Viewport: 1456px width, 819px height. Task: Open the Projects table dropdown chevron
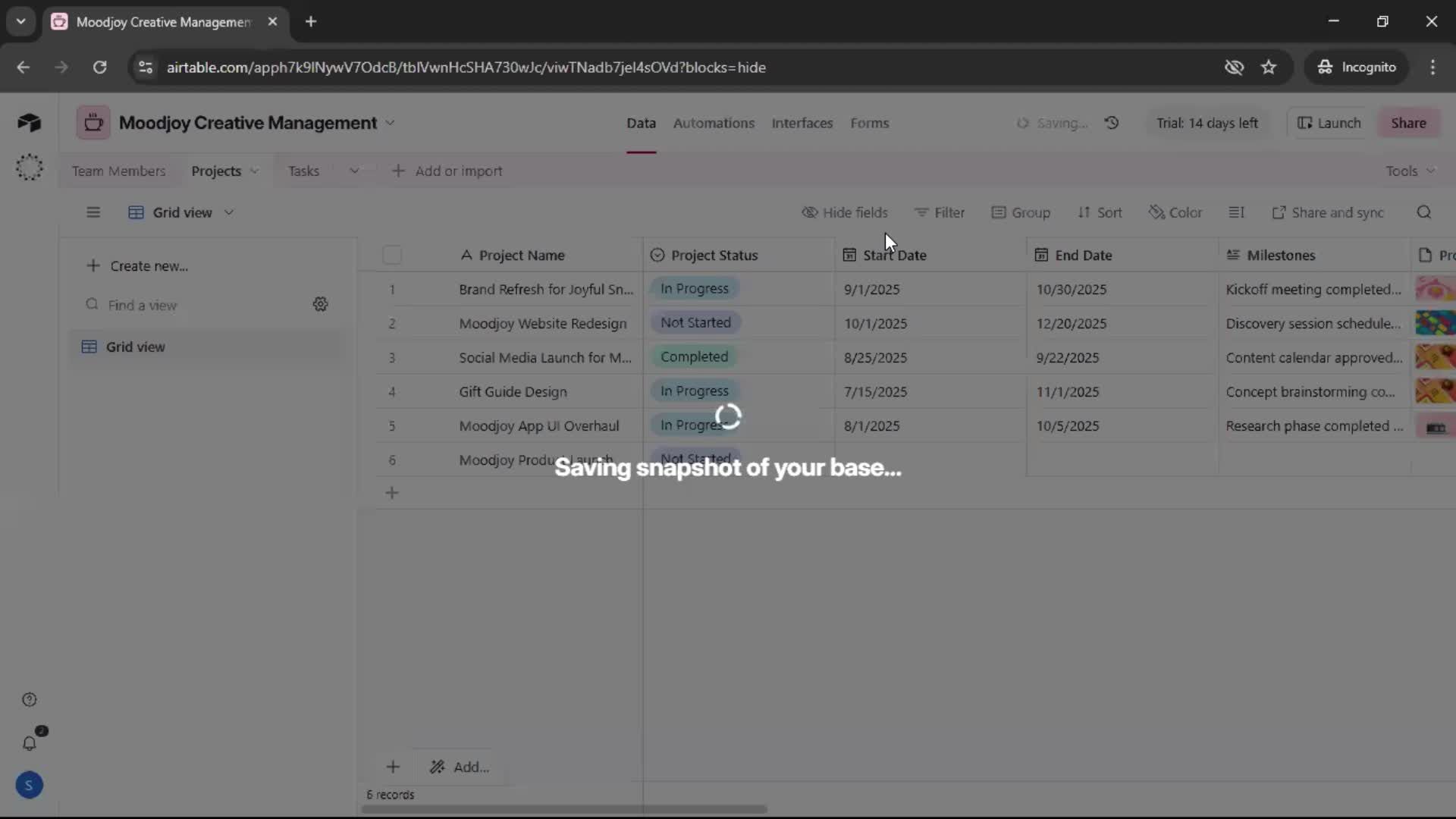pos(254,171)
